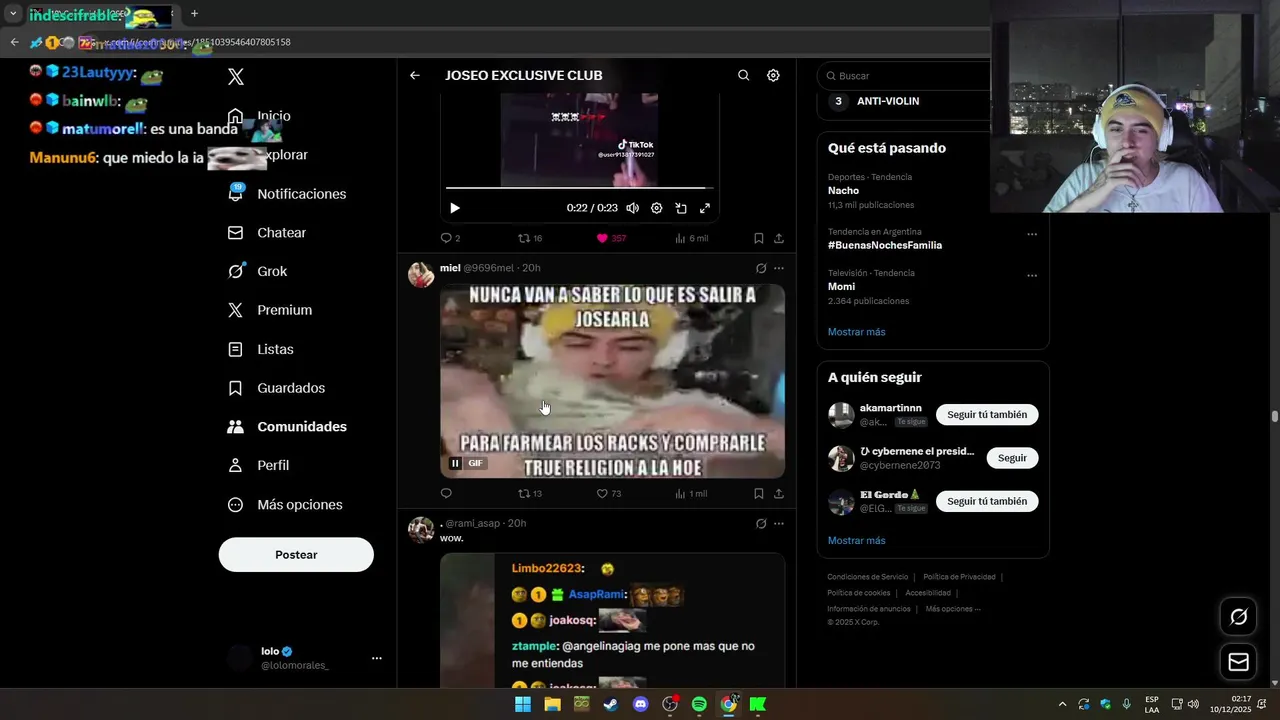This screenshot has width=1280, height=720.
Task: Reply to the video post with 2 comments
Action: point(450,238)
